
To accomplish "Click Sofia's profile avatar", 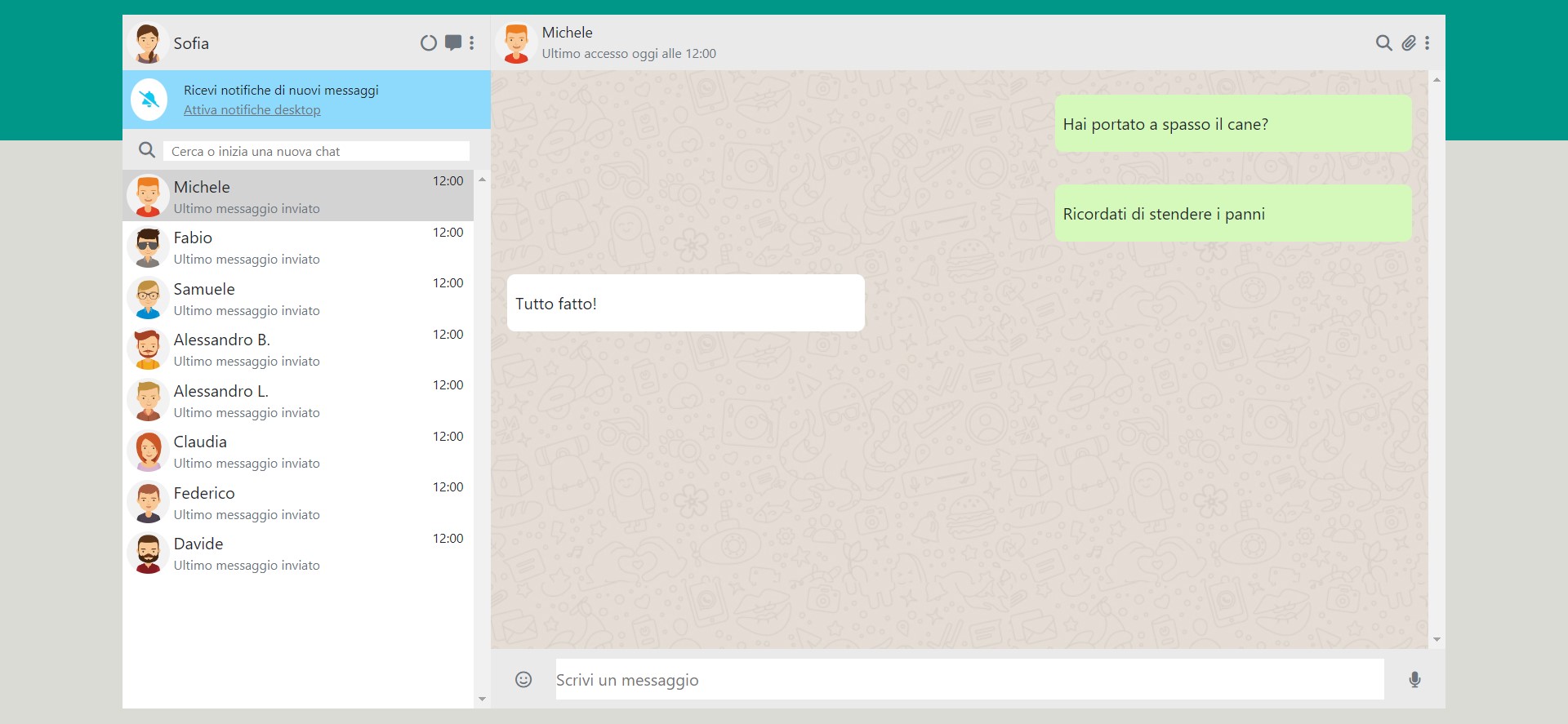I will [148, 43].
